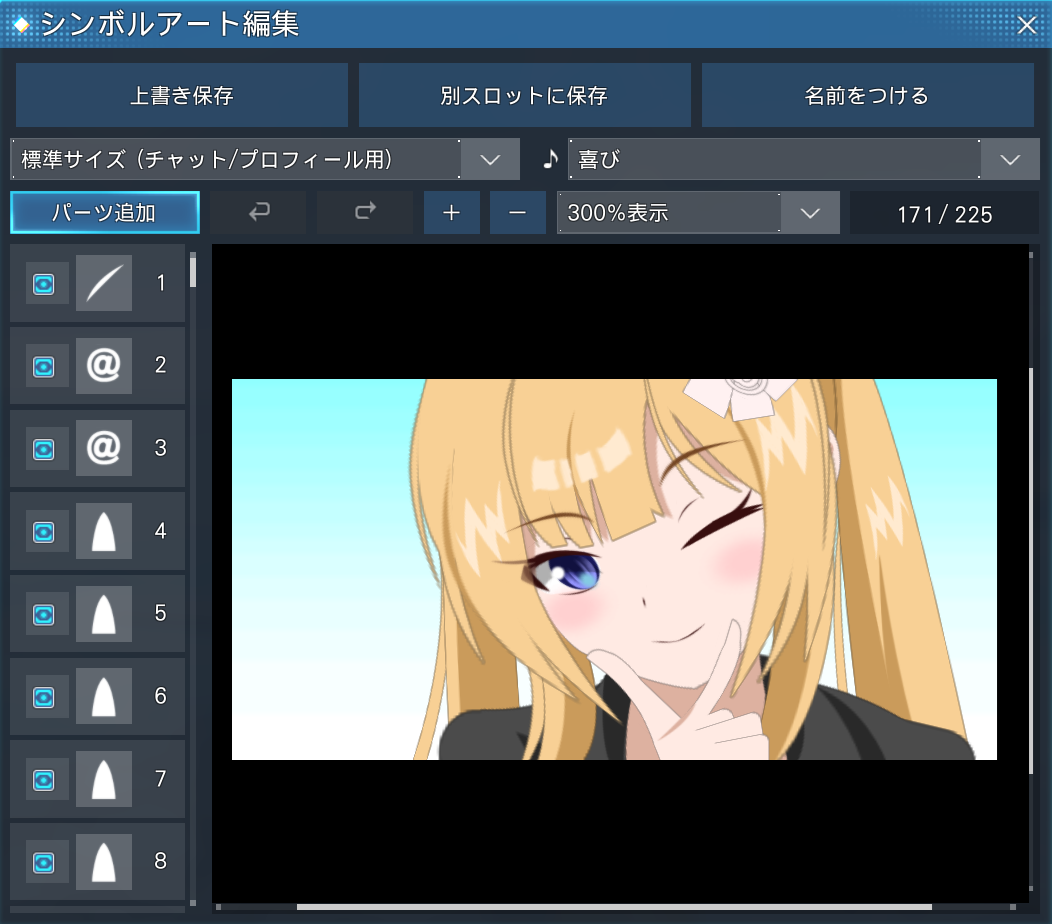Click the 上書き保存 button
Viewport: 1052px width, 924px height.
[x=182, y=95]
